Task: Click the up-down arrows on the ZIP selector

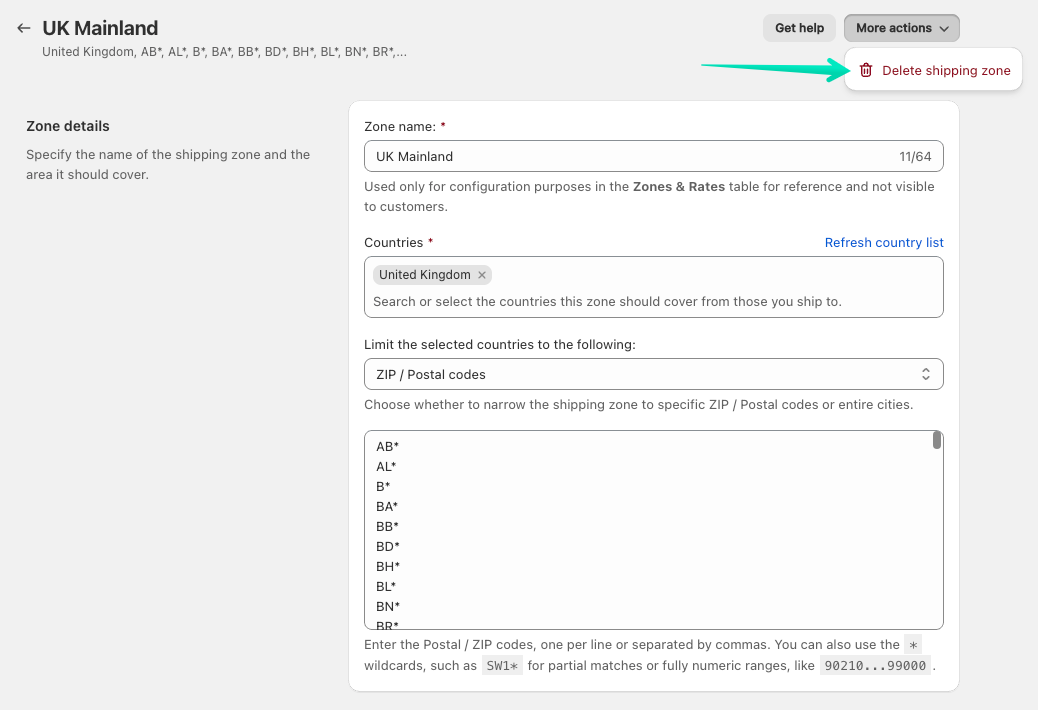Action: tap(925, 374)
